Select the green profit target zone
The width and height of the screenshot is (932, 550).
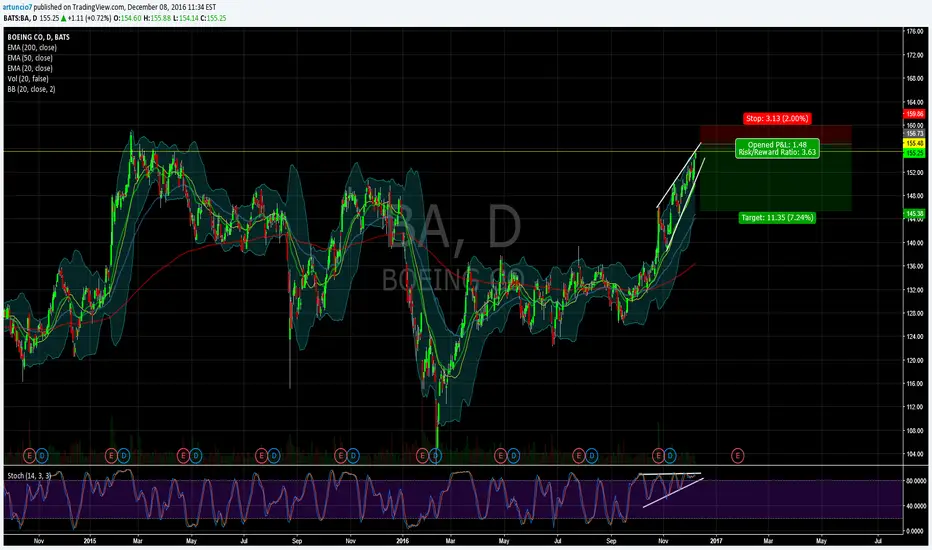tap(776, 178)
